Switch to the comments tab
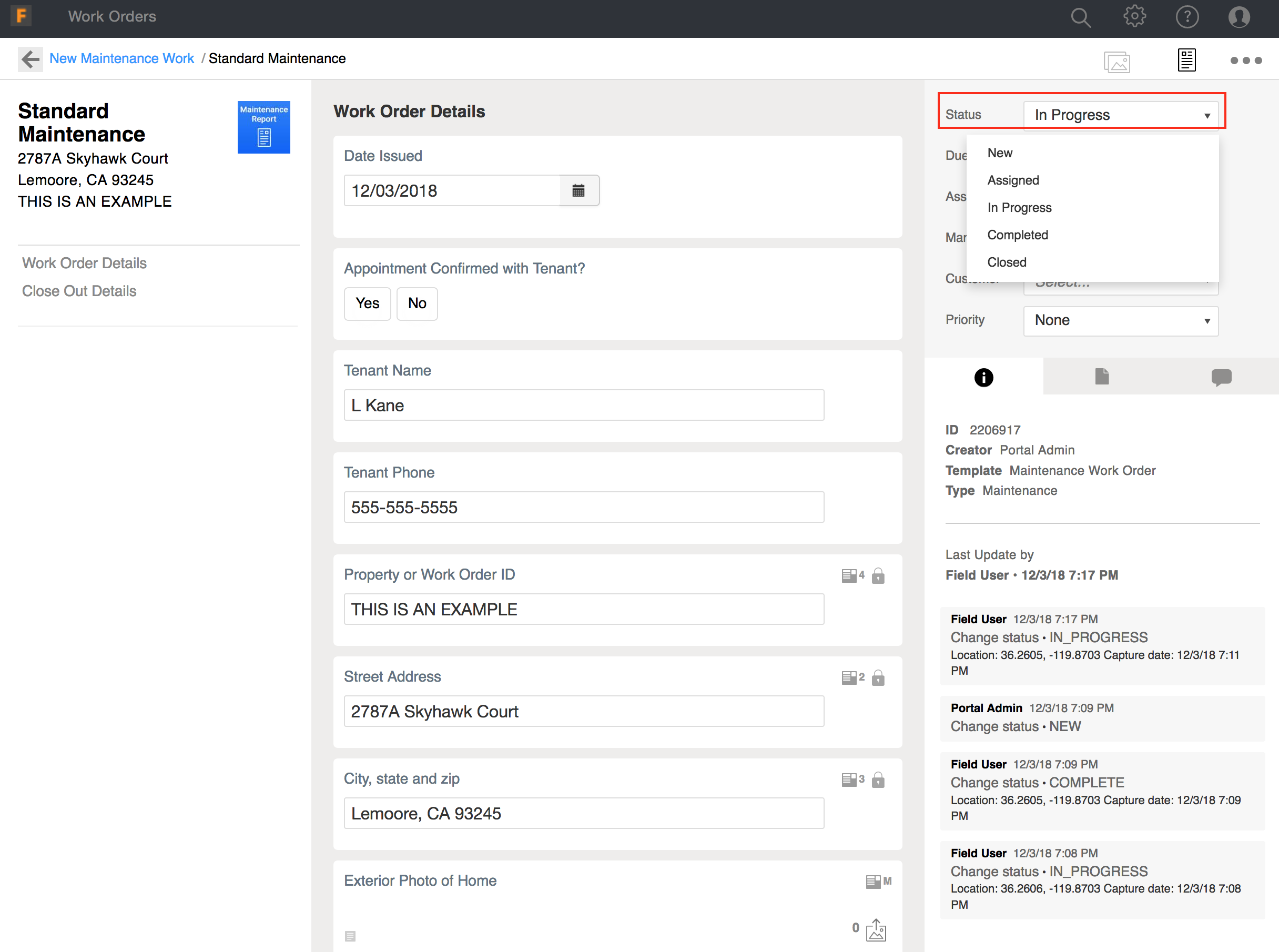1279x952 pixels. click(1221, 378)
